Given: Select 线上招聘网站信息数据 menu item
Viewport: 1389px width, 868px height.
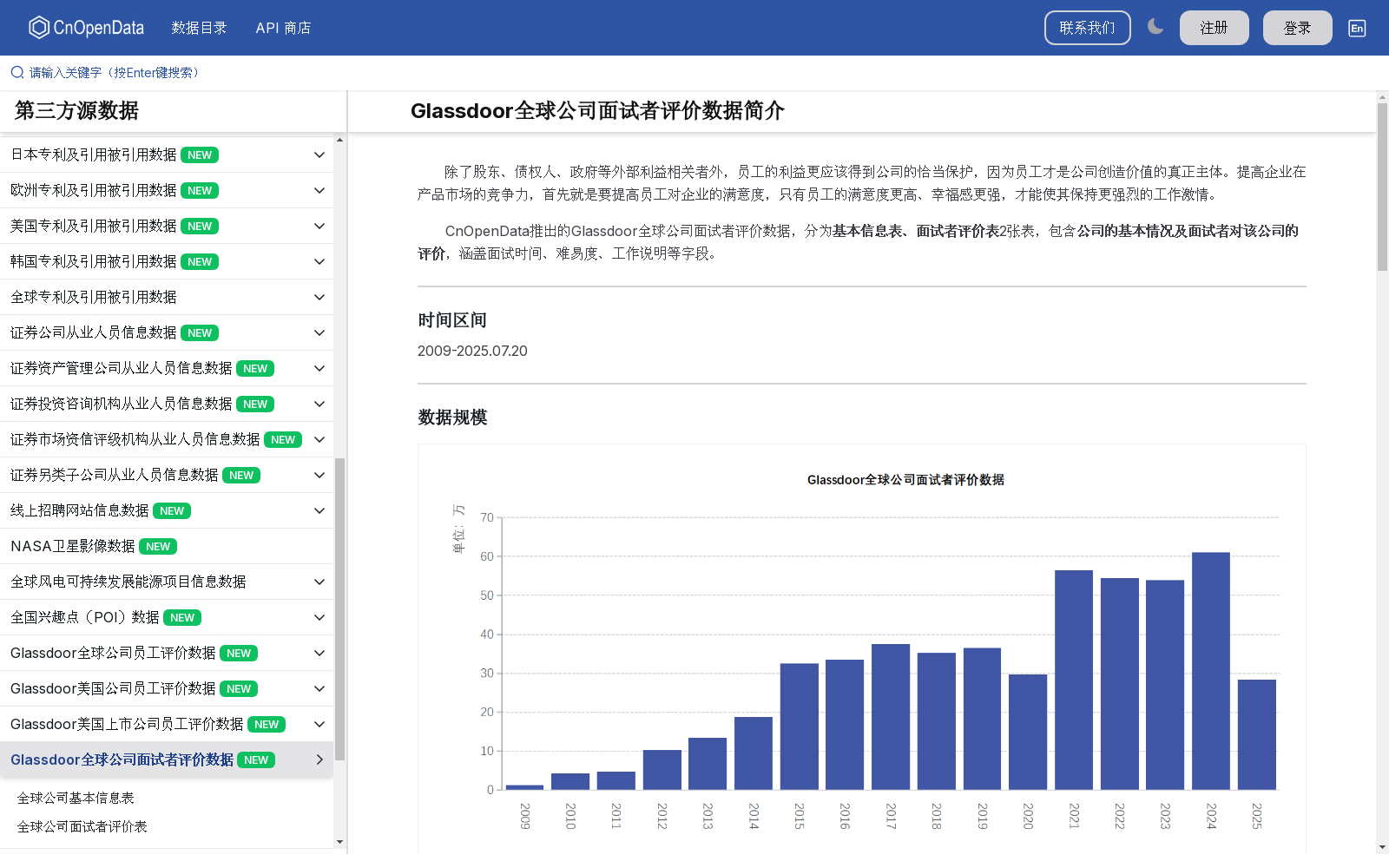Looking at the screenshot, I should tap(167, 510).
